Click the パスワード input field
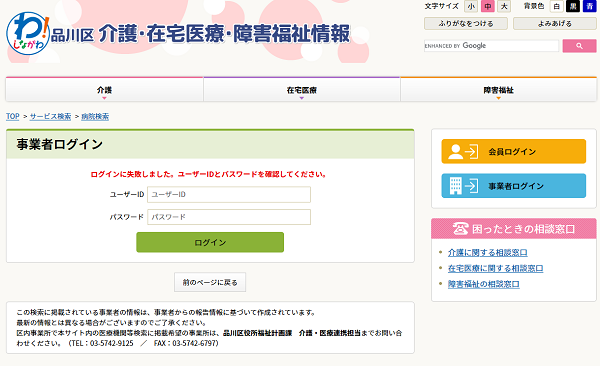The image size is (600, 366). click(229, 217)
